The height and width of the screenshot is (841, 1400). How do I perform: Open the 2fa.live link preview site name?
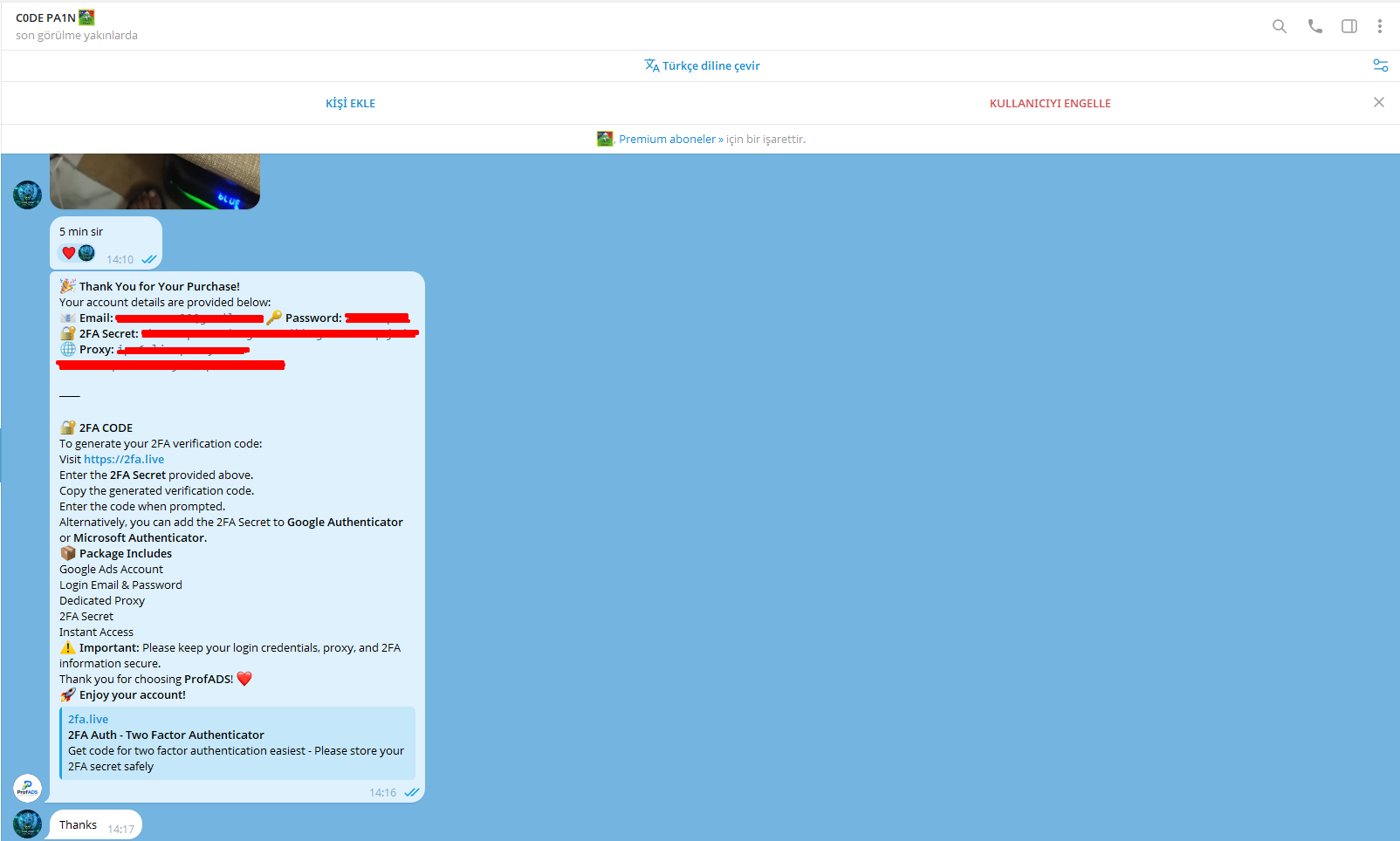pos(88,719)
